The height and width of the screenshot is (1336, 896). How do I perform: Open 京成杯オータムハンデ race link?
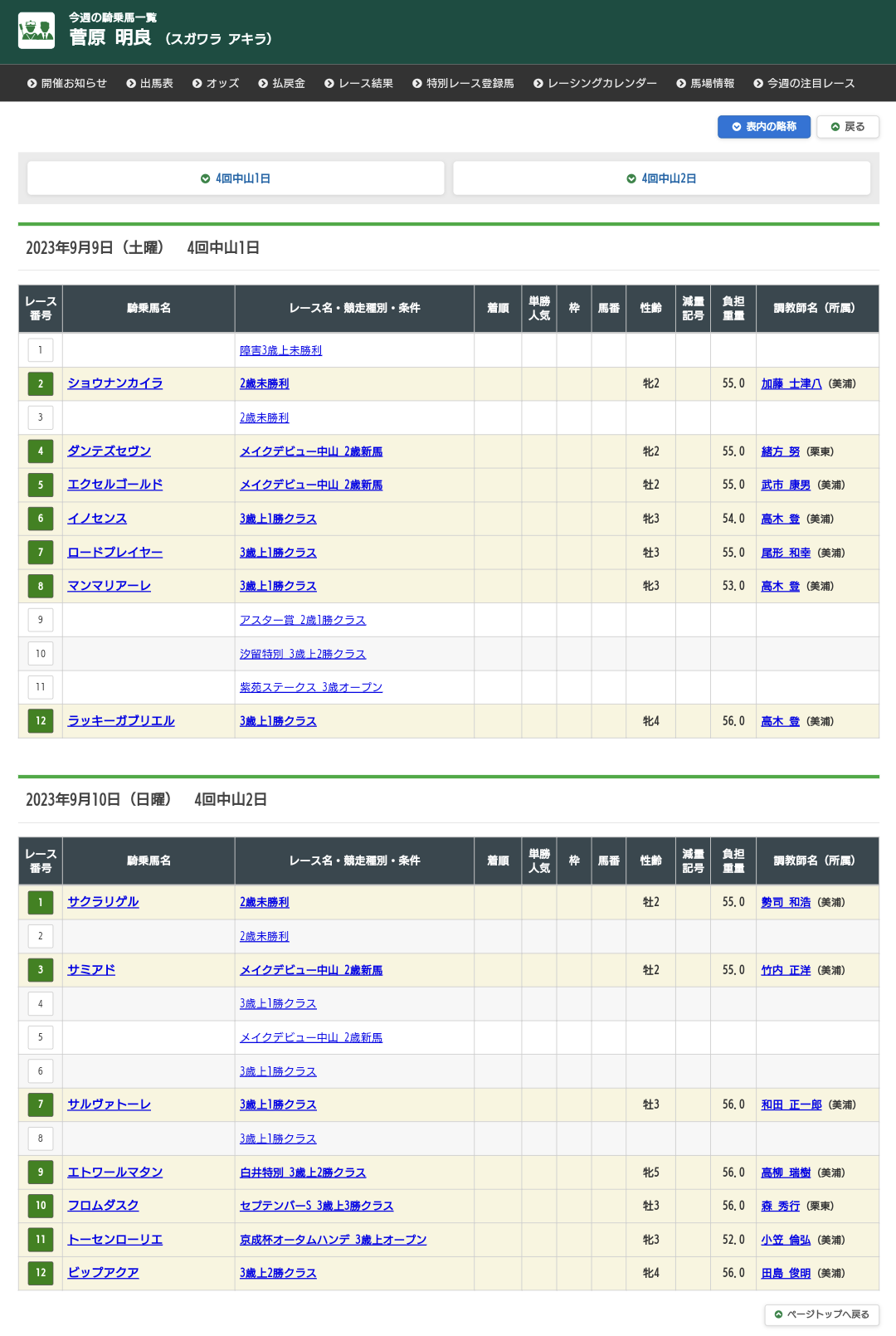[x=334, y=1240]
